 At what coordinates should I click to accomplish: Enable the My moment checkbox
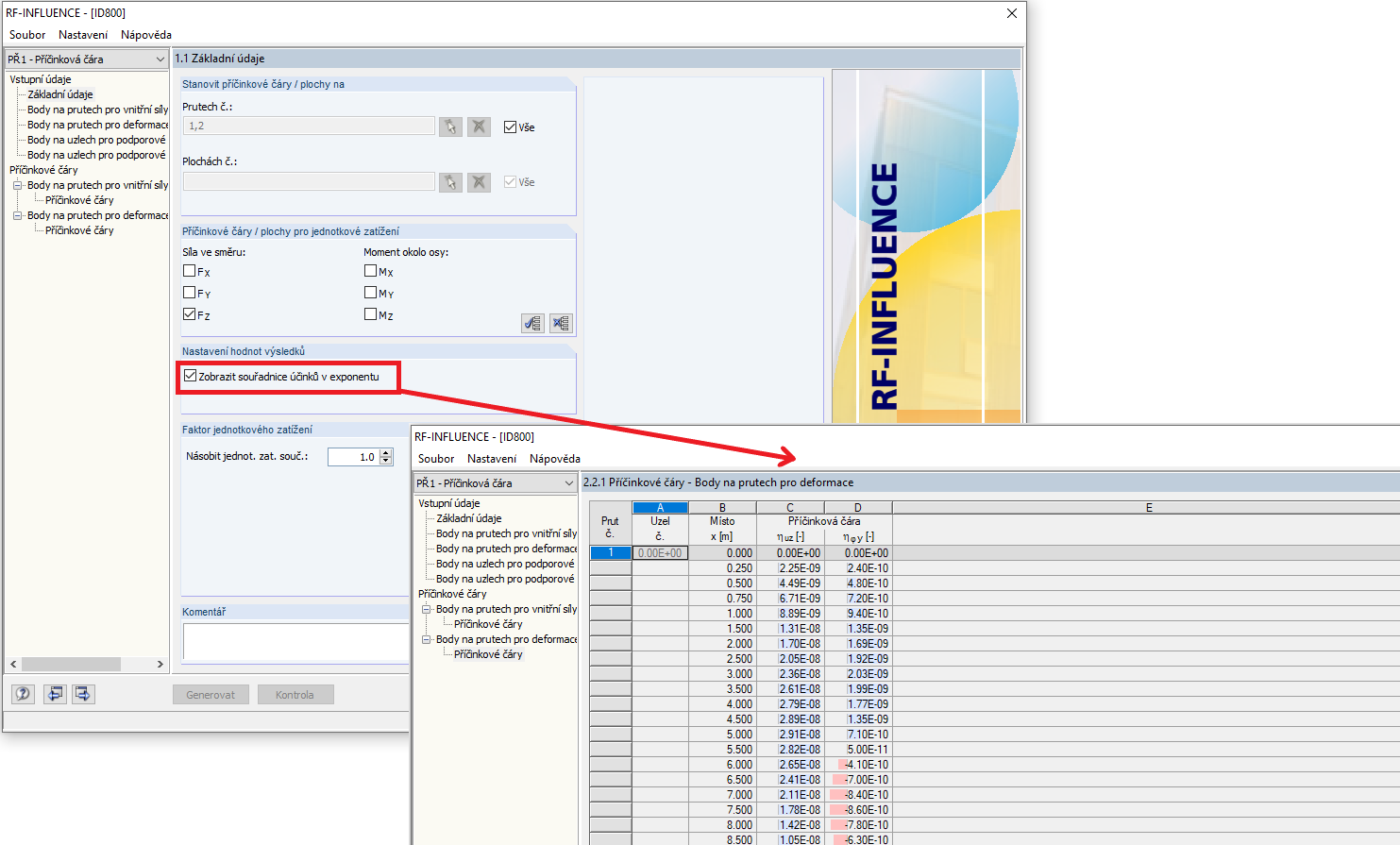pyautogui.click(x=371, y=293)
